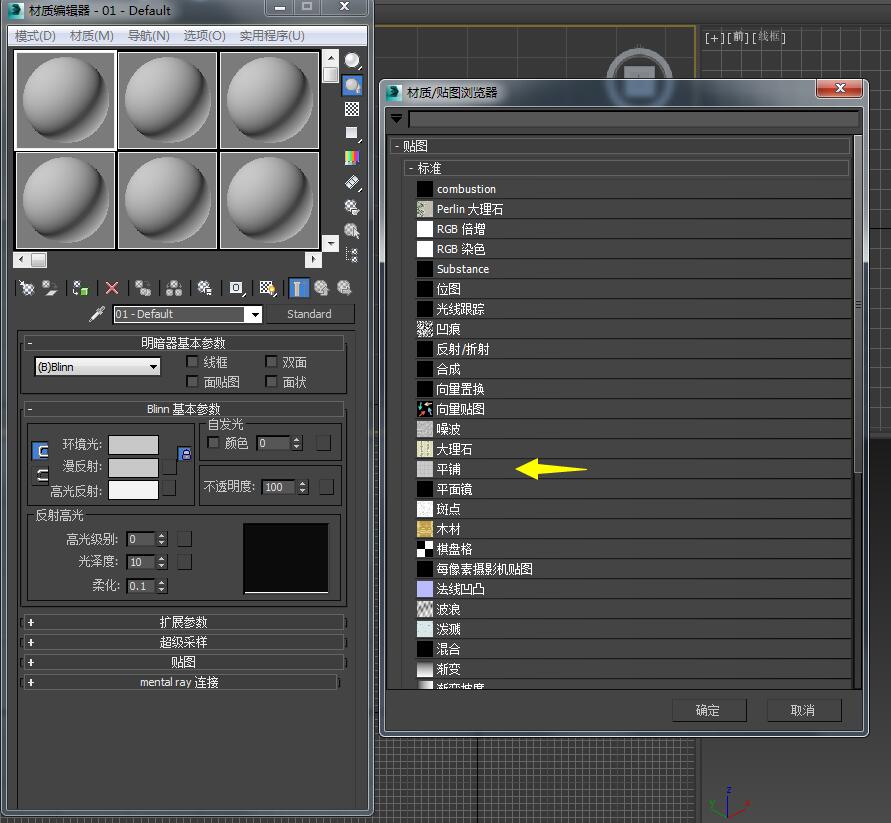This screenshot has height=823, width=891.
Task: Select the Get Material icon
Action: pyautogui.click(x=25, y=288)
